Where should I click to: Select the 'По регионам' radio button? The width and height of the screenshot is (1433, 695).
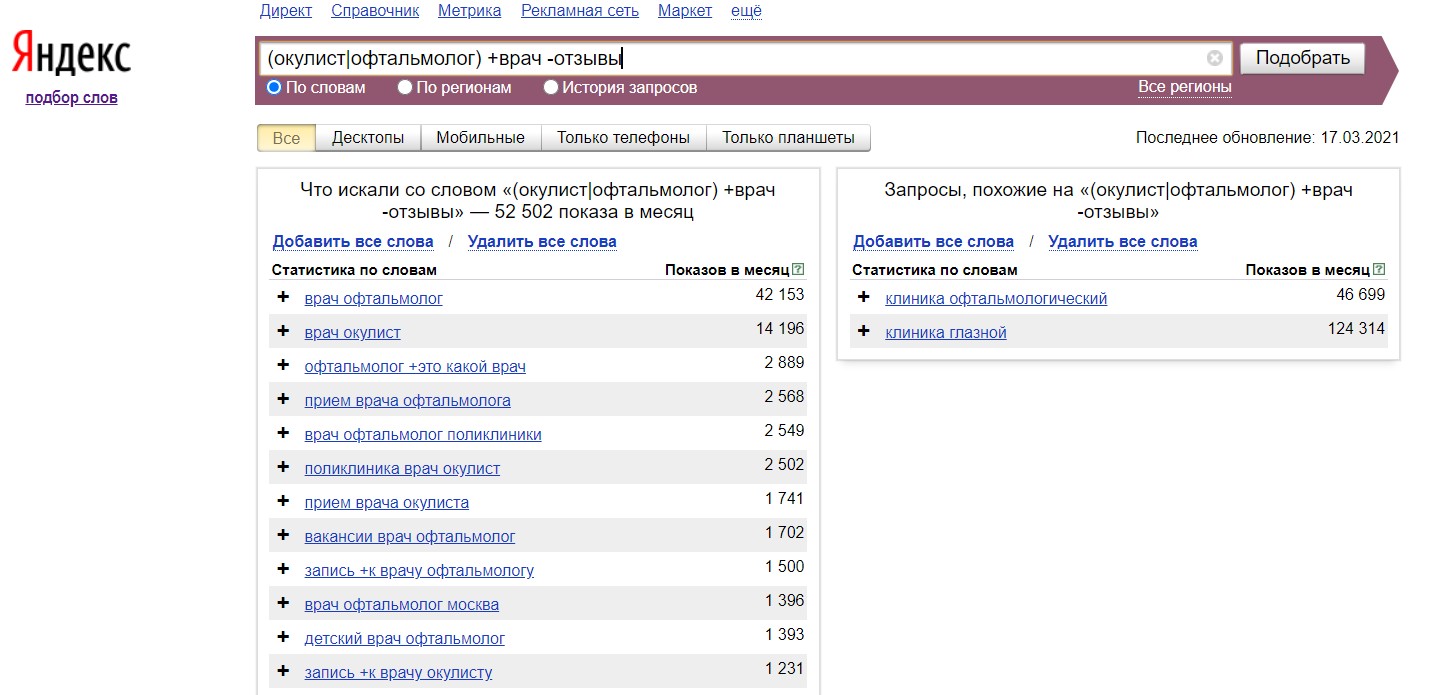(405, 87)
